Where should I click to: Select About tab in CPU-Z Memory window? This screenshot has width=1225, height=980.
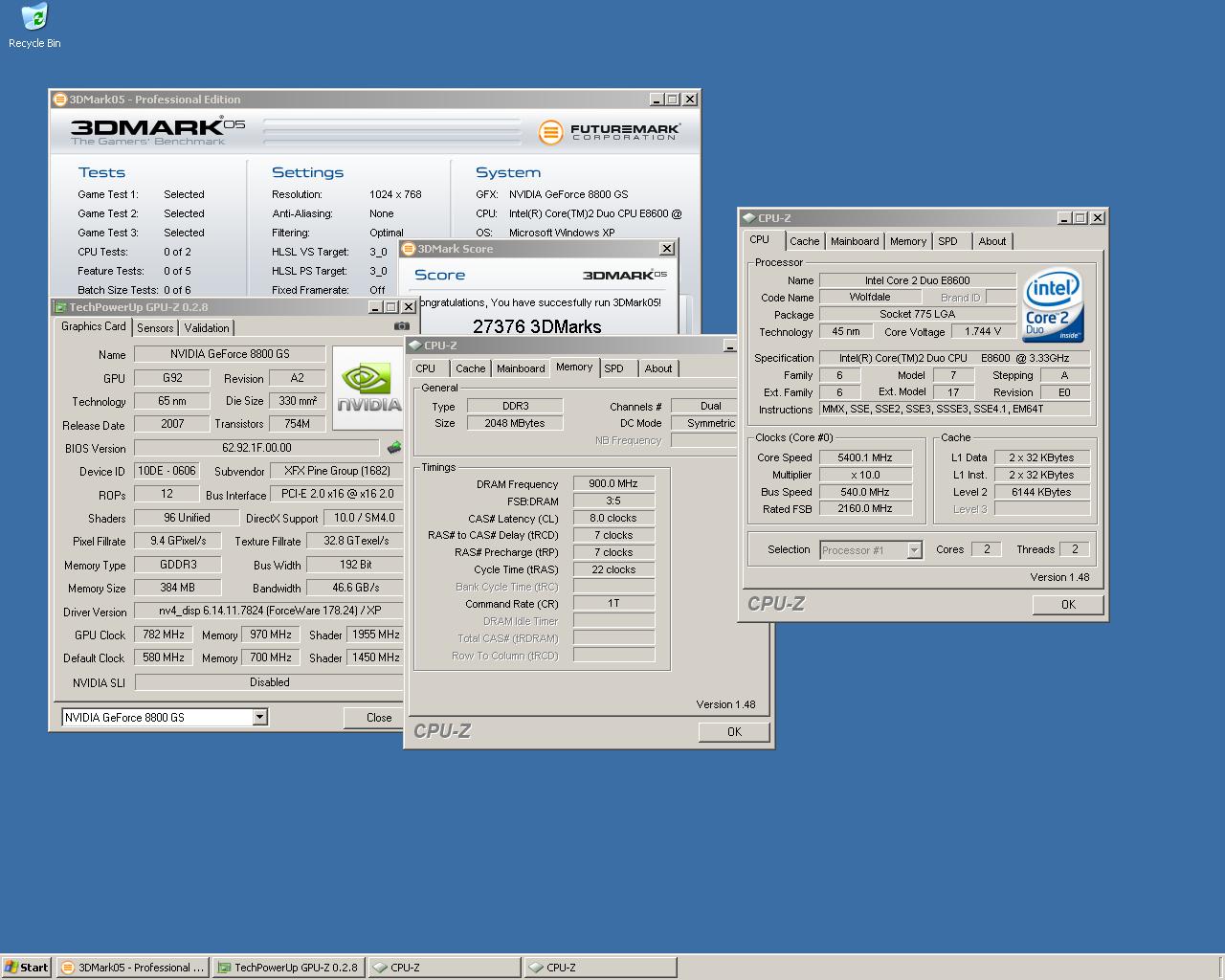coord(657,368)
